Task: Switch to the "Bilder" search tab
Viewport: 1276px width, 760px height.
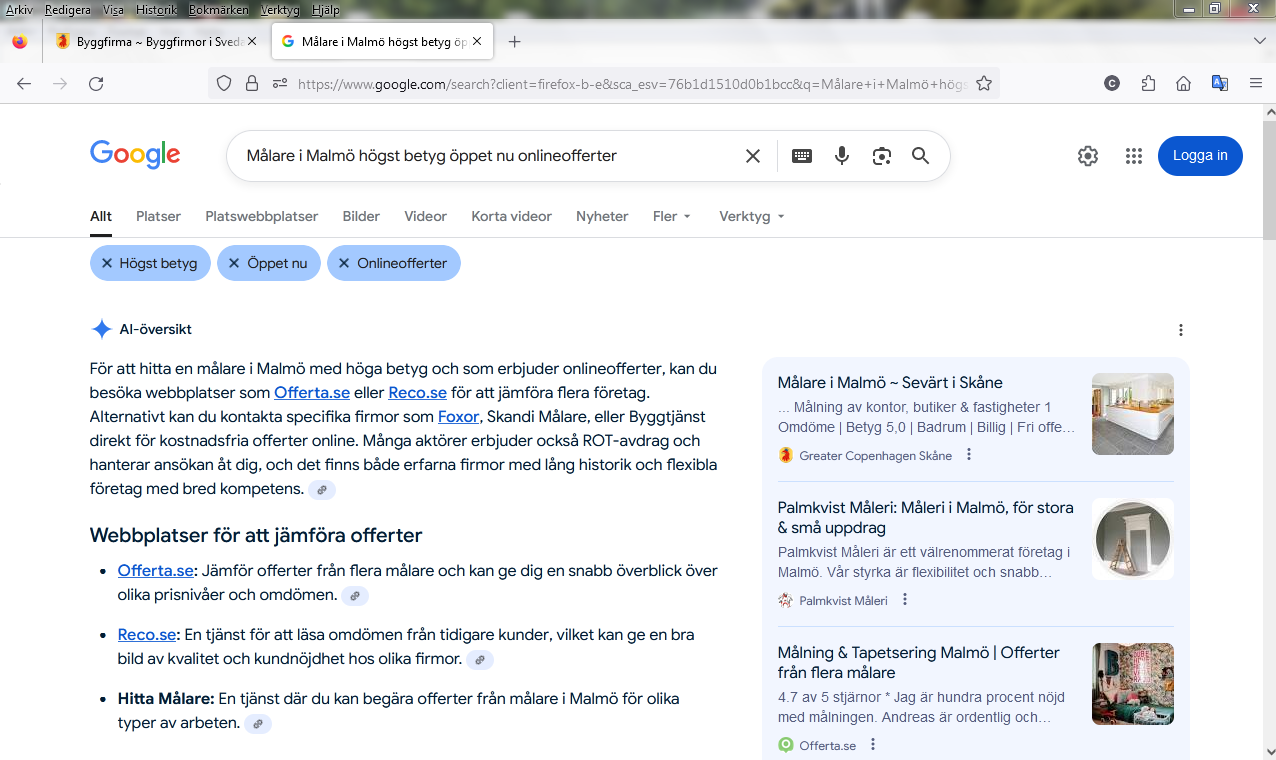Action: pyautogui.click(x=361, y=216)
